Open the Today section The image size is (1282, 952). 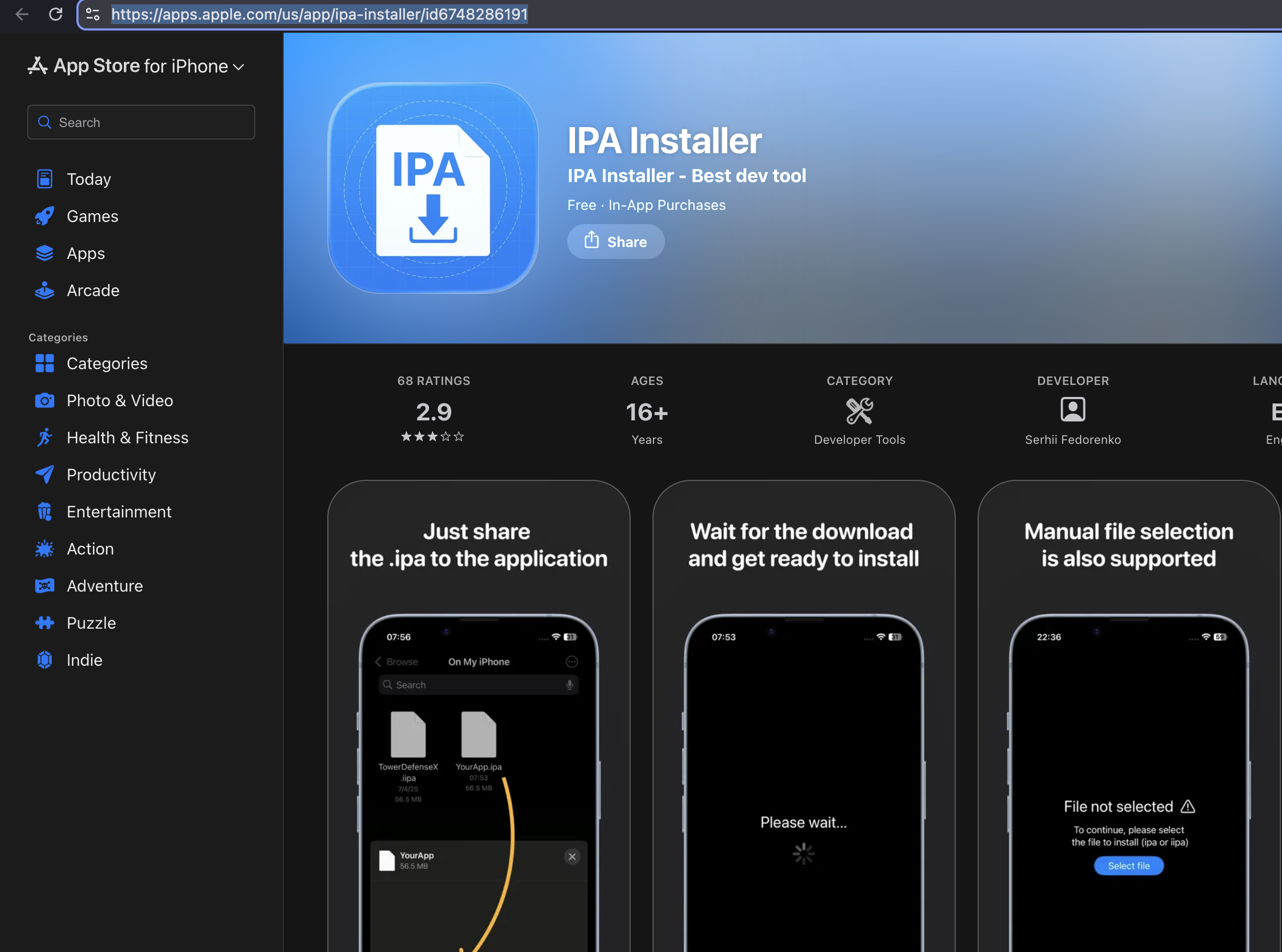(89, 179)
